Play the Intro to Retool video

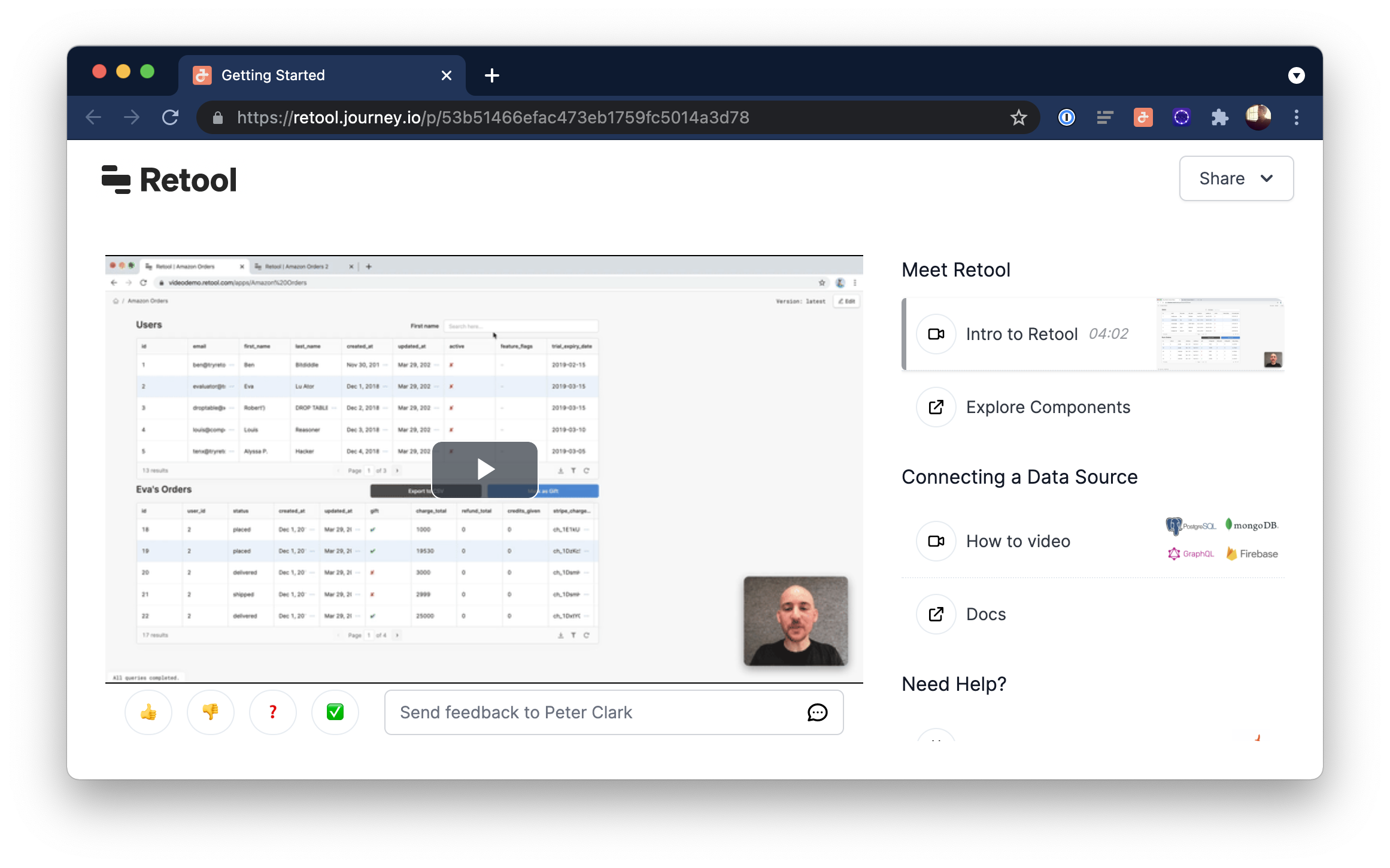pos(484,469)
